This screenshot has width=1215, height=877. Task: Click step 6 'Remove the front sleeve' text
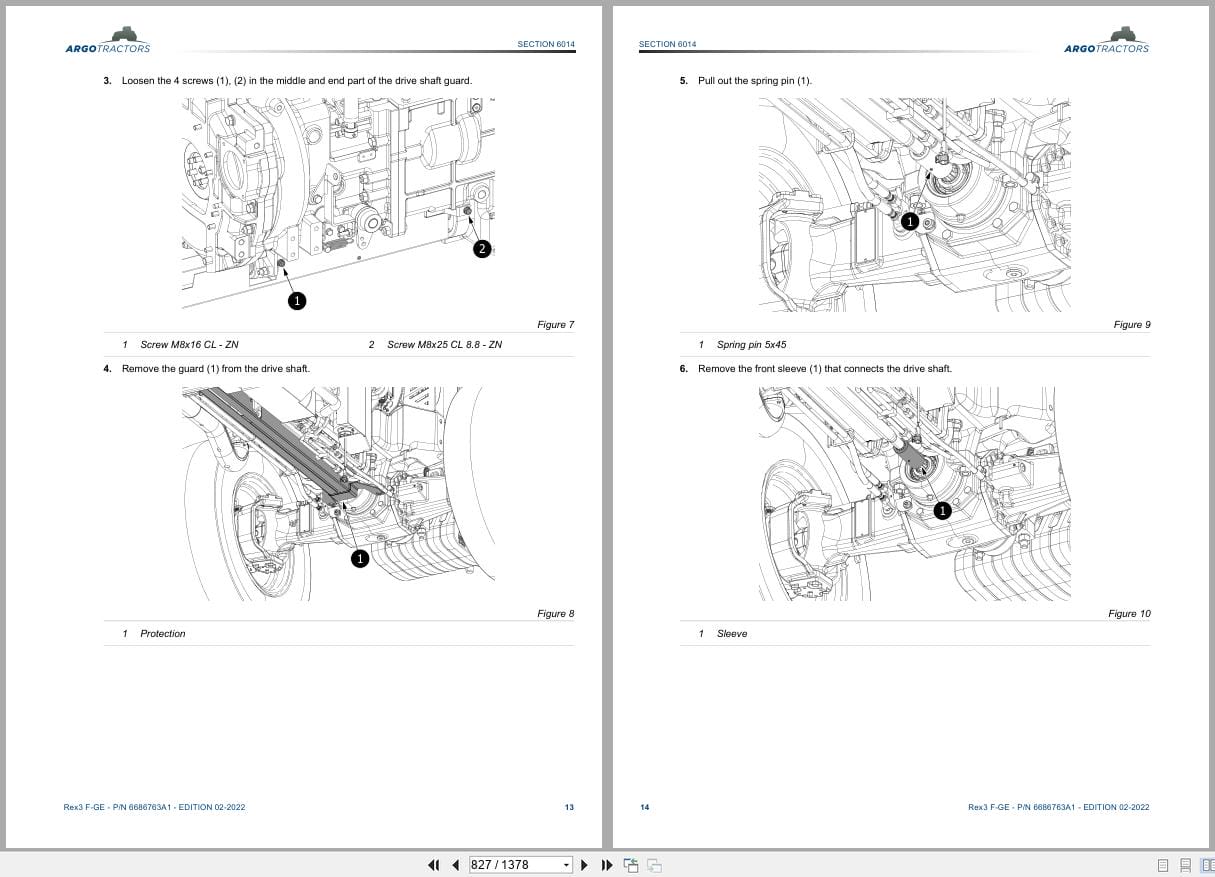point(825,369)
